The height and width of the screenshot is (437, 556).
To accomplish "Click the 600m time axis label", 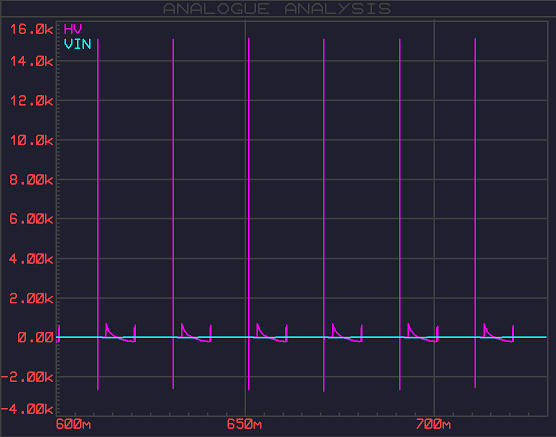I will 73,424.
